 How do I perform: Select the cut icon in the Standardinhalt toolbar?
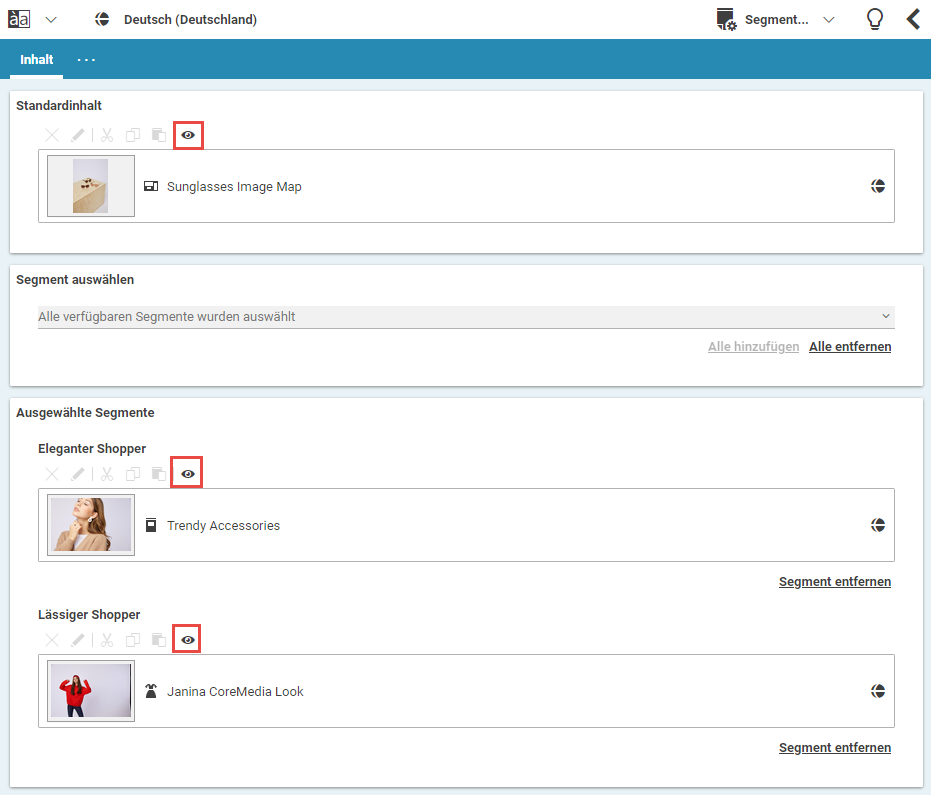(x=106, y=135)
